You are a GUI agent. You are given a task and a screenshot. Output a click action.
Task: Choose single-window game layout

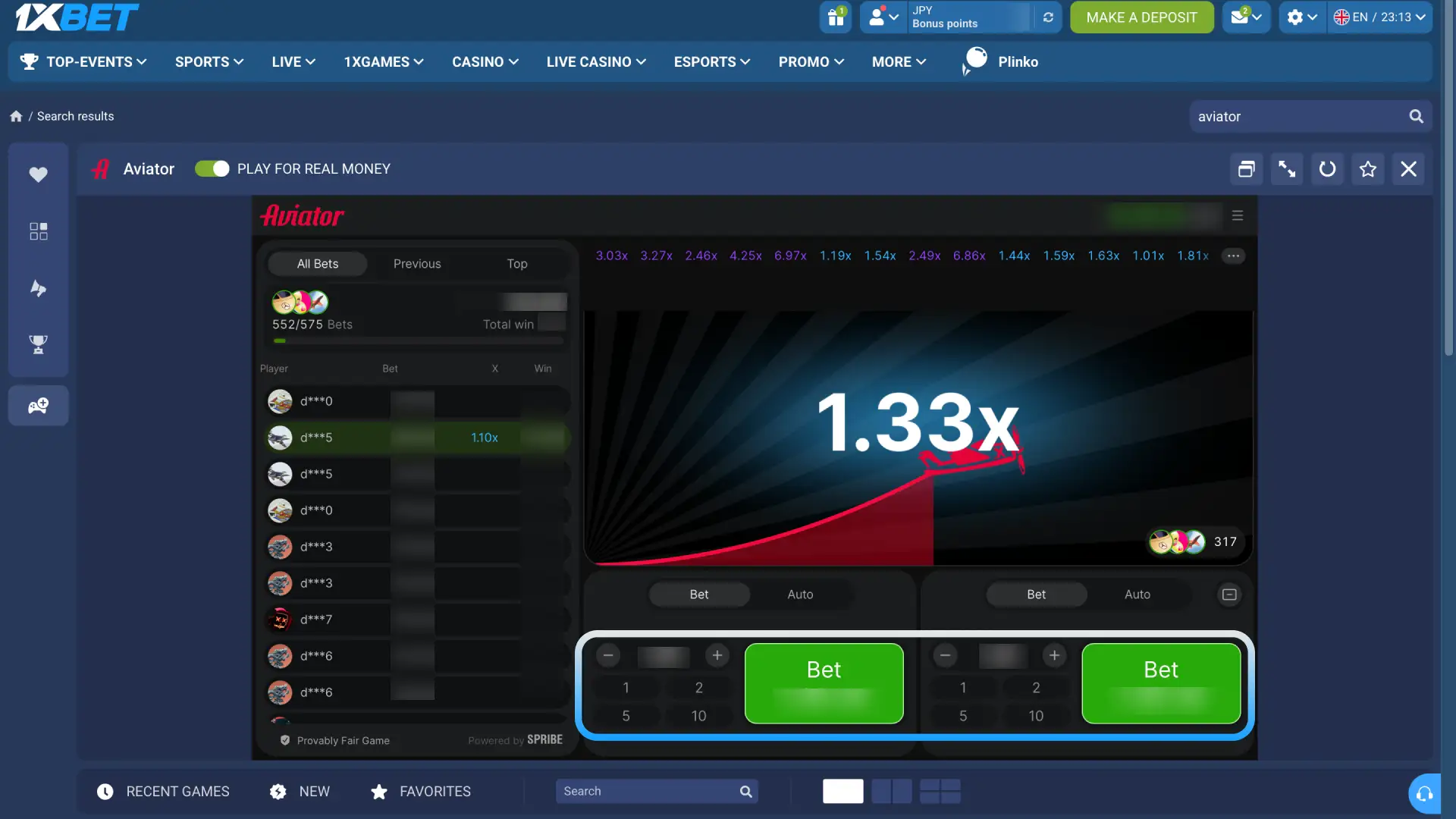pyautogui.click(x=843, y=792)
